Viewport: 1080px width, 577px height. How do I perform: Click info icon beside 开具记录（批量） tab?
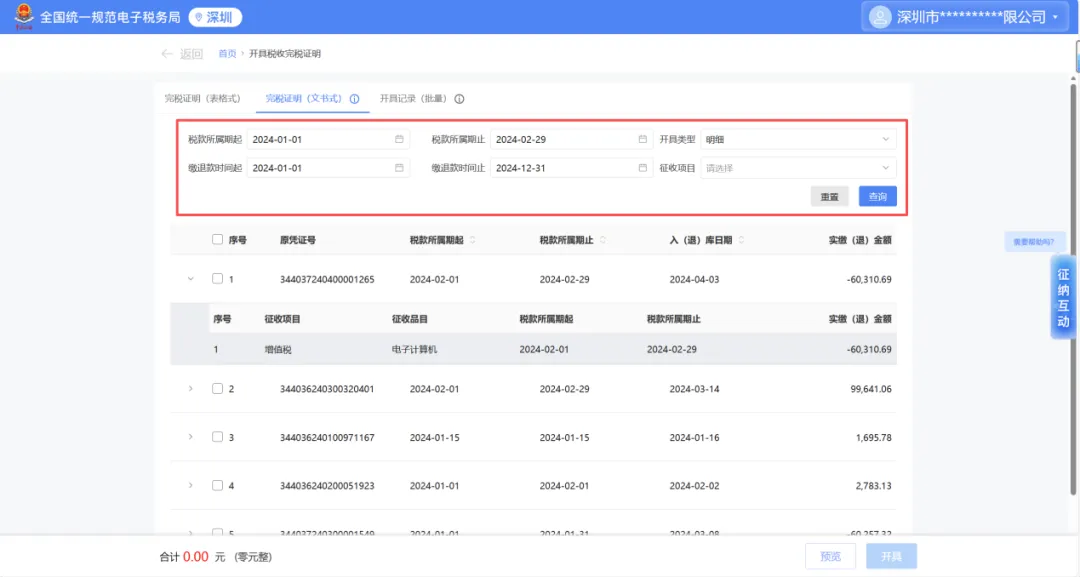(x=459, y=98)
